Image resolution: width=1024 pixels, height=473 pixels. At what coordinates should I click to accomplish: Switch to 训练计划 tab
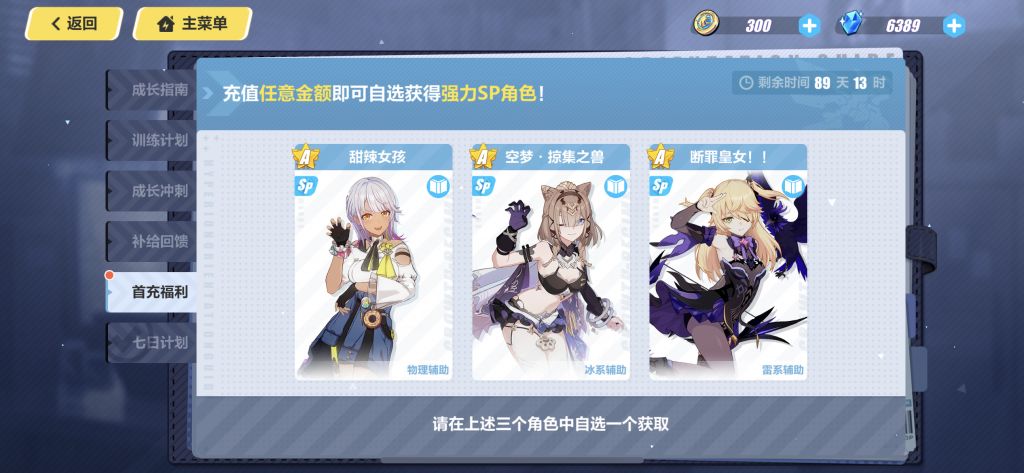[151, 140]
